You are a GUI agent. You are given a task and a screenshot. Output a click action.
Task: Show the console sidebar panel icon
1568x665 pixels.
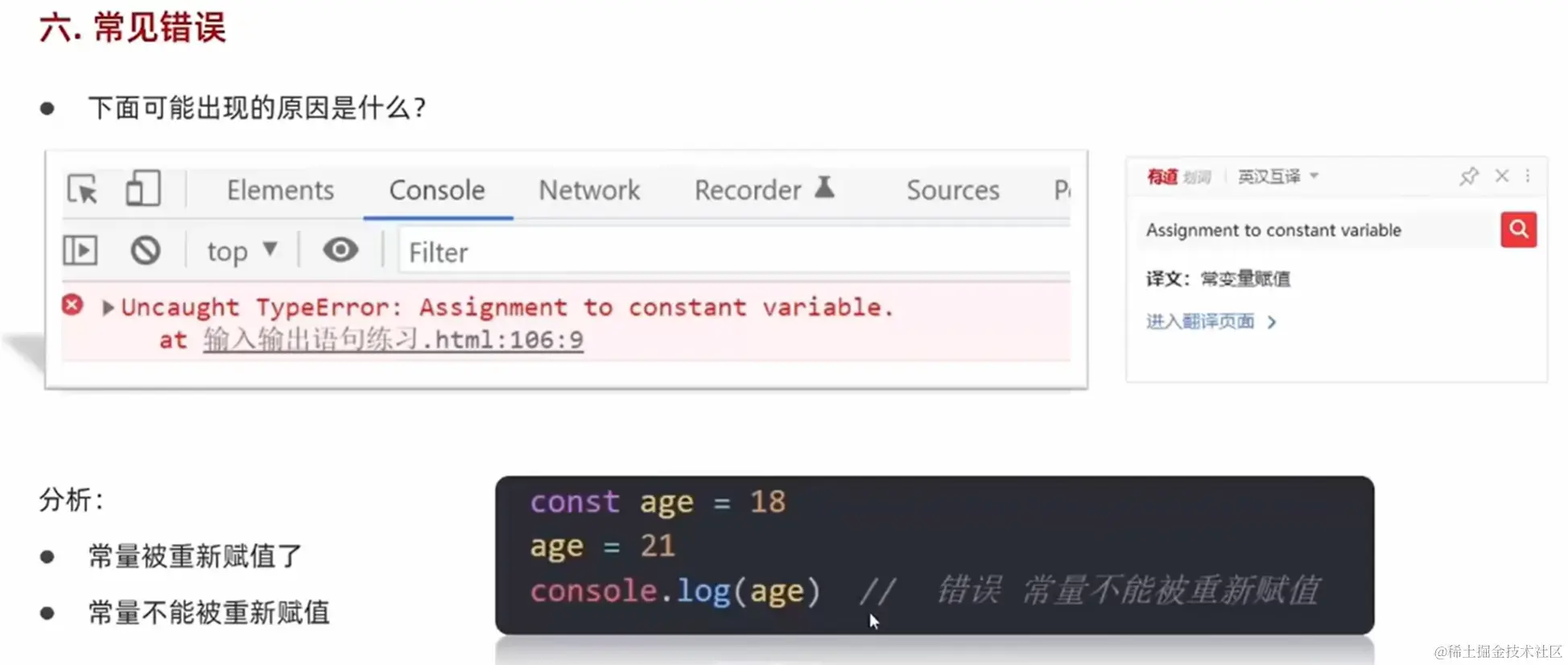click(80, 250)
